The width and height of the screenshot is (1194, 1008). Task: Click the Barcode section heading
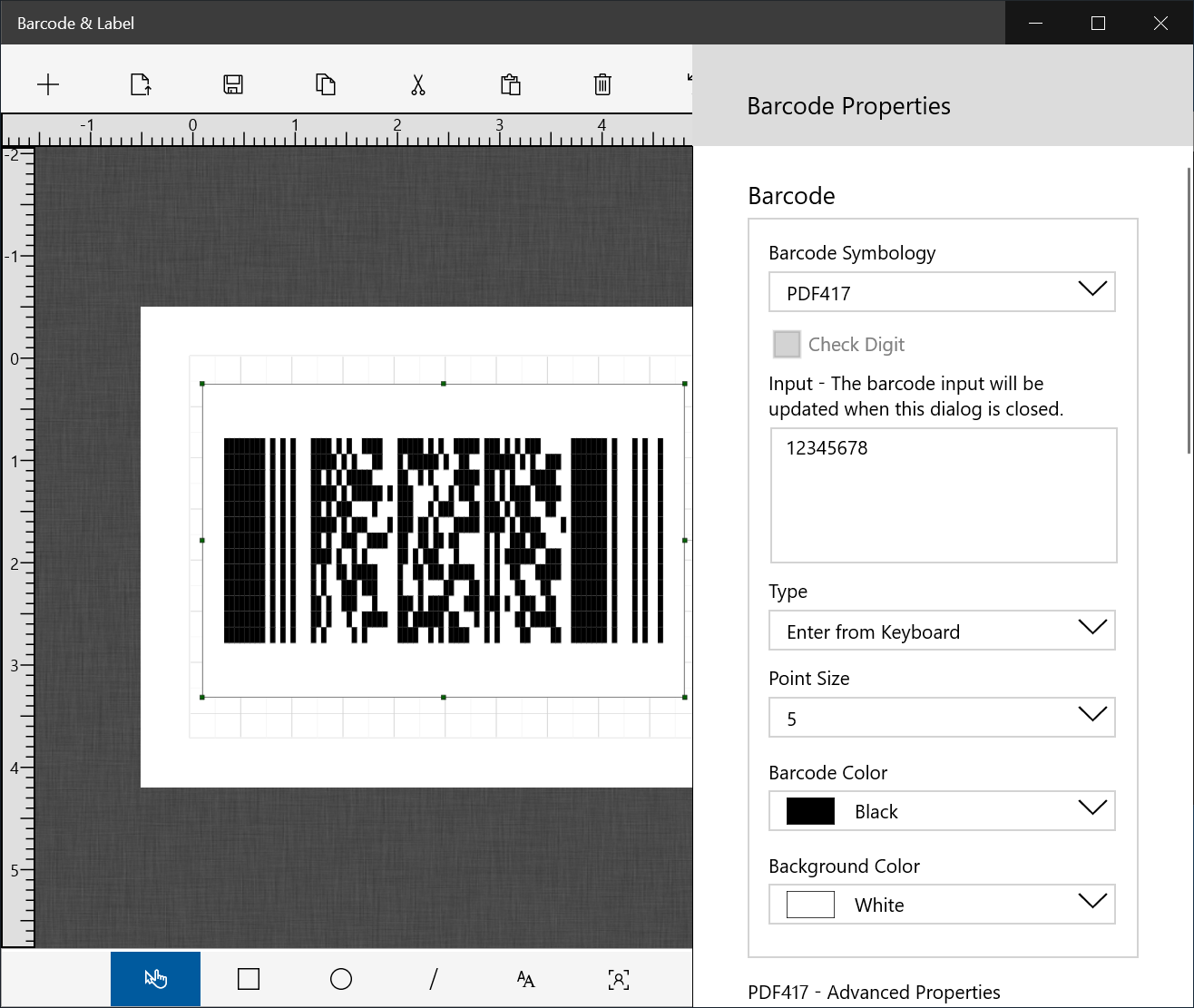coord(791,196)
